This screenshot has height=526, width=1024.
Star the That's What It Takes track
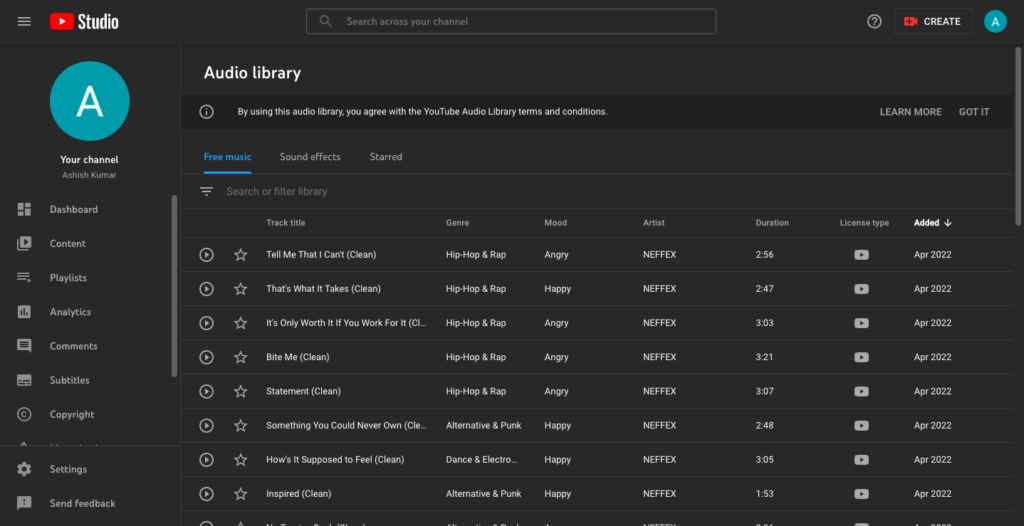coord(240,289)
